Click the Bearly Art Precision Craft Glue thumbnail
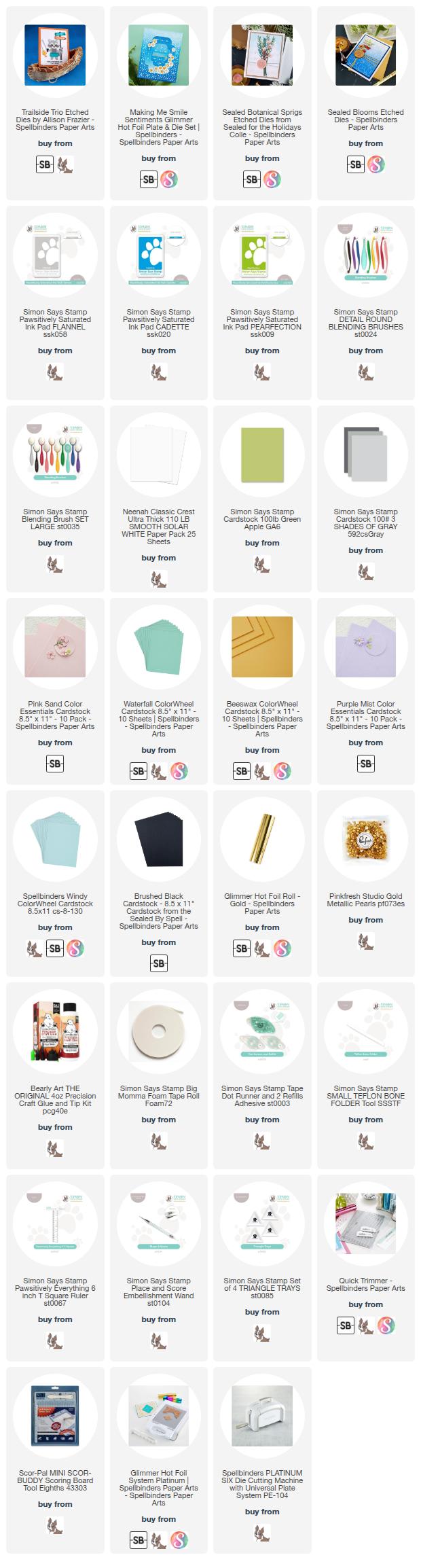 pyautogui.click(x=55, y=1031)
